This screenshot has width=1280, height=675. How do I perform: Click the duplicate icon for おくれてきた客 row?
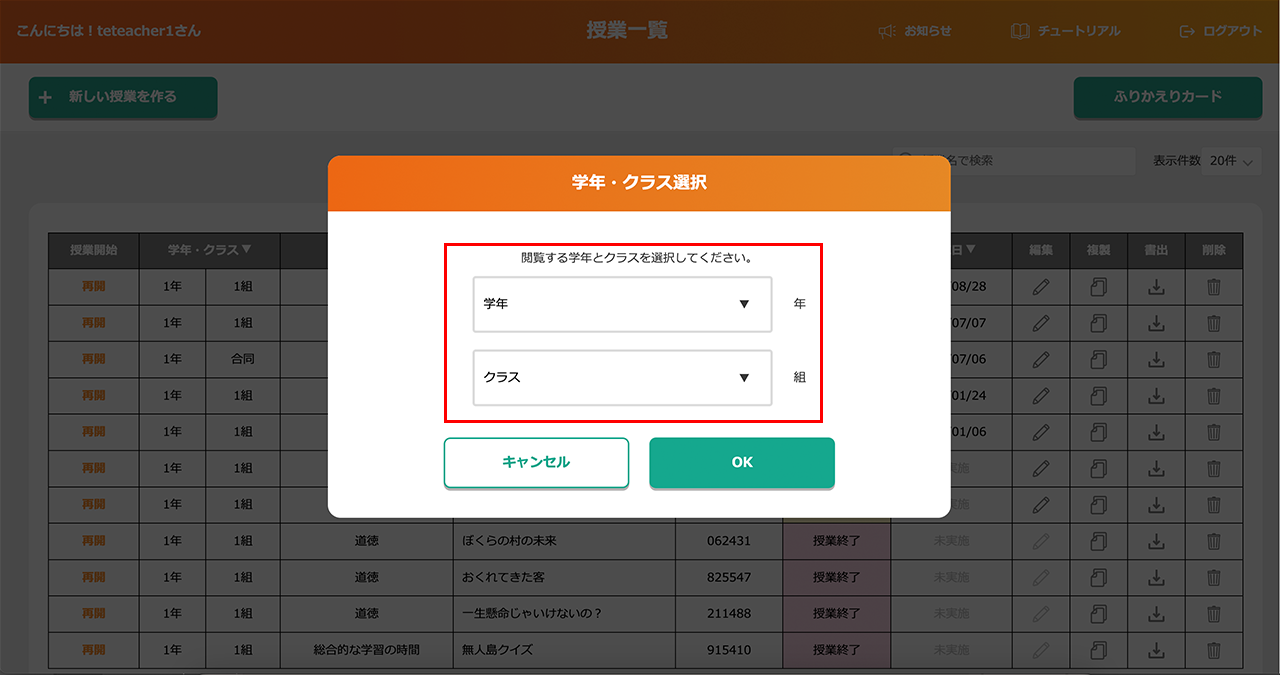click(1099, 578)
